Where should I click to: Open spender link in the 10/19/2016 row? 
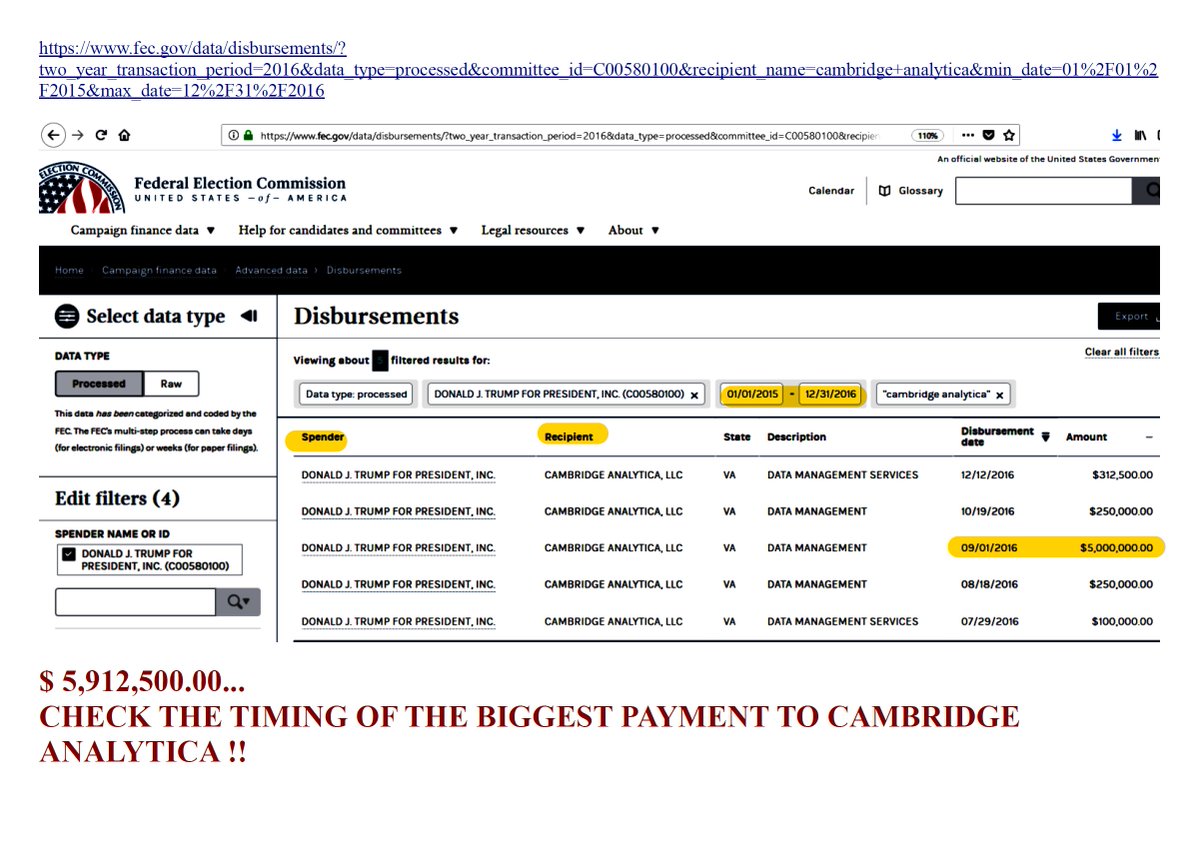click(x=398, y=512)
